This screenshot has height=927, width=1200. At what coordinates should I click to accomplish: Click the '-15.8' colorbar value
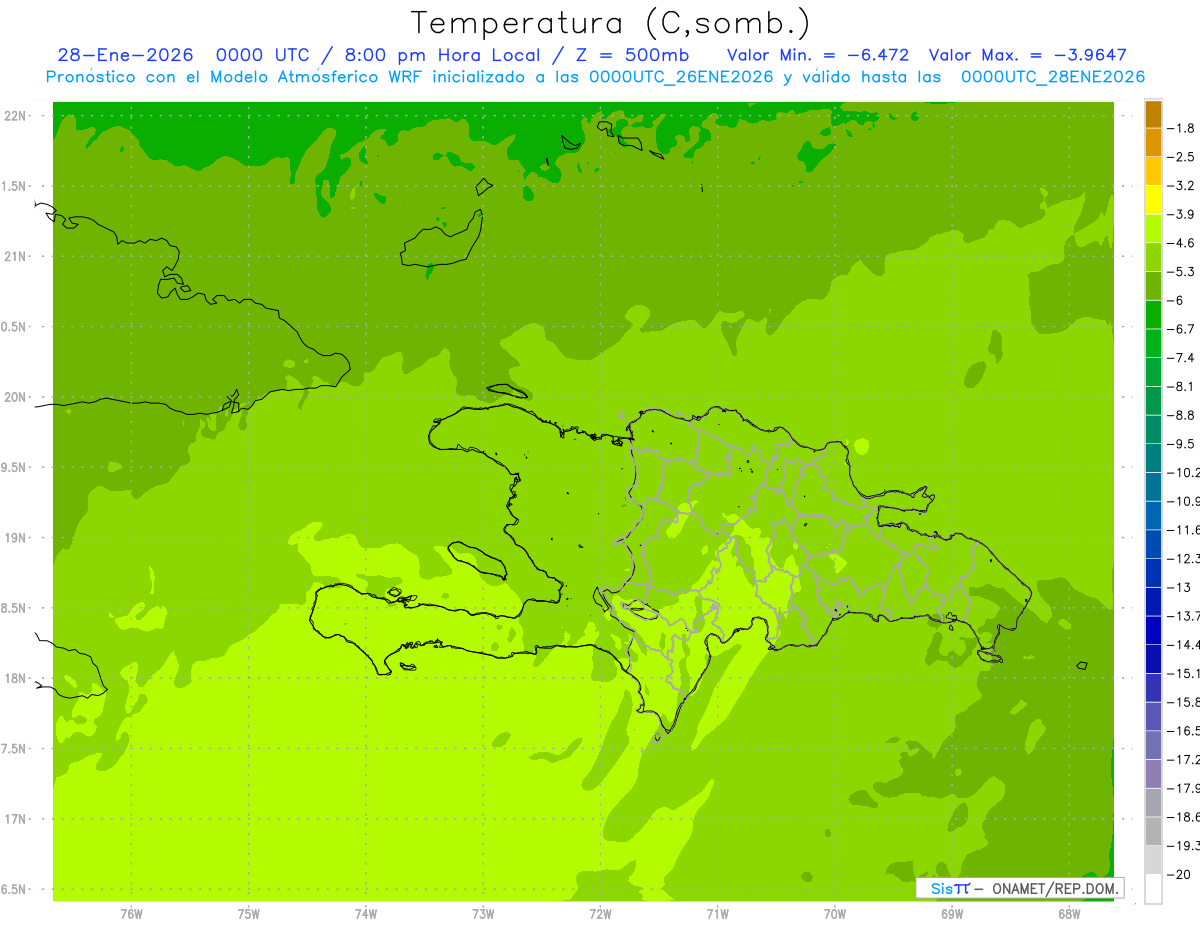point(1183,702)
